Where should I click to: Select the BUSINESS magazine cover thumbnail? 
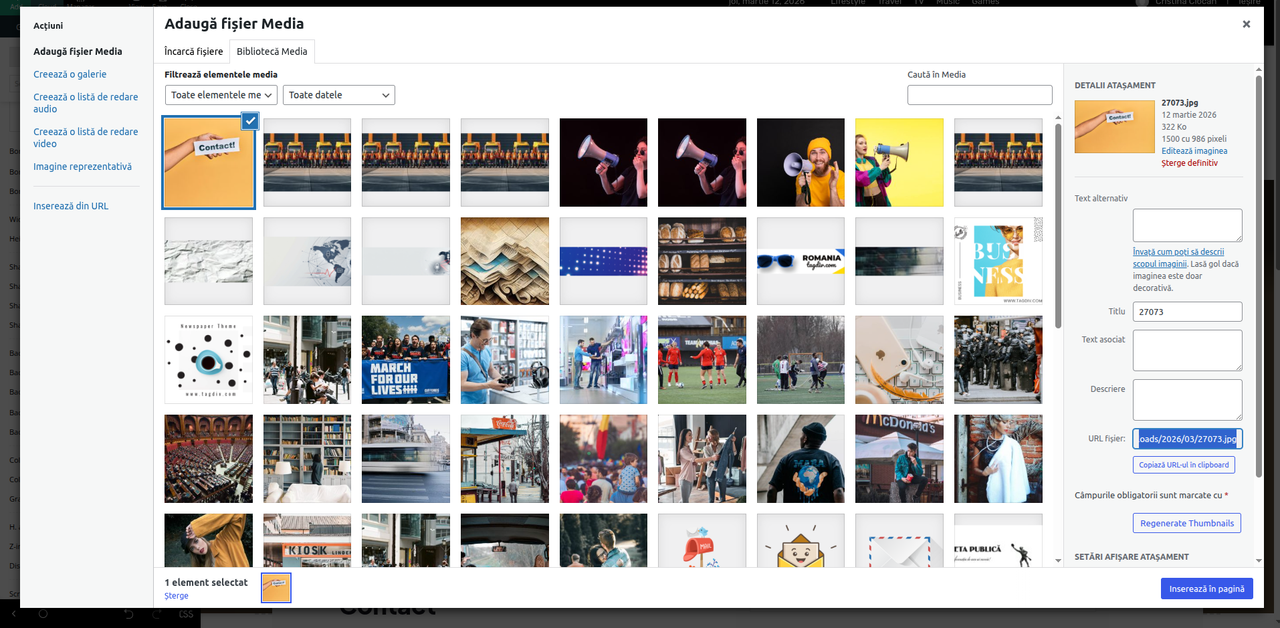(x=998, y=261)
